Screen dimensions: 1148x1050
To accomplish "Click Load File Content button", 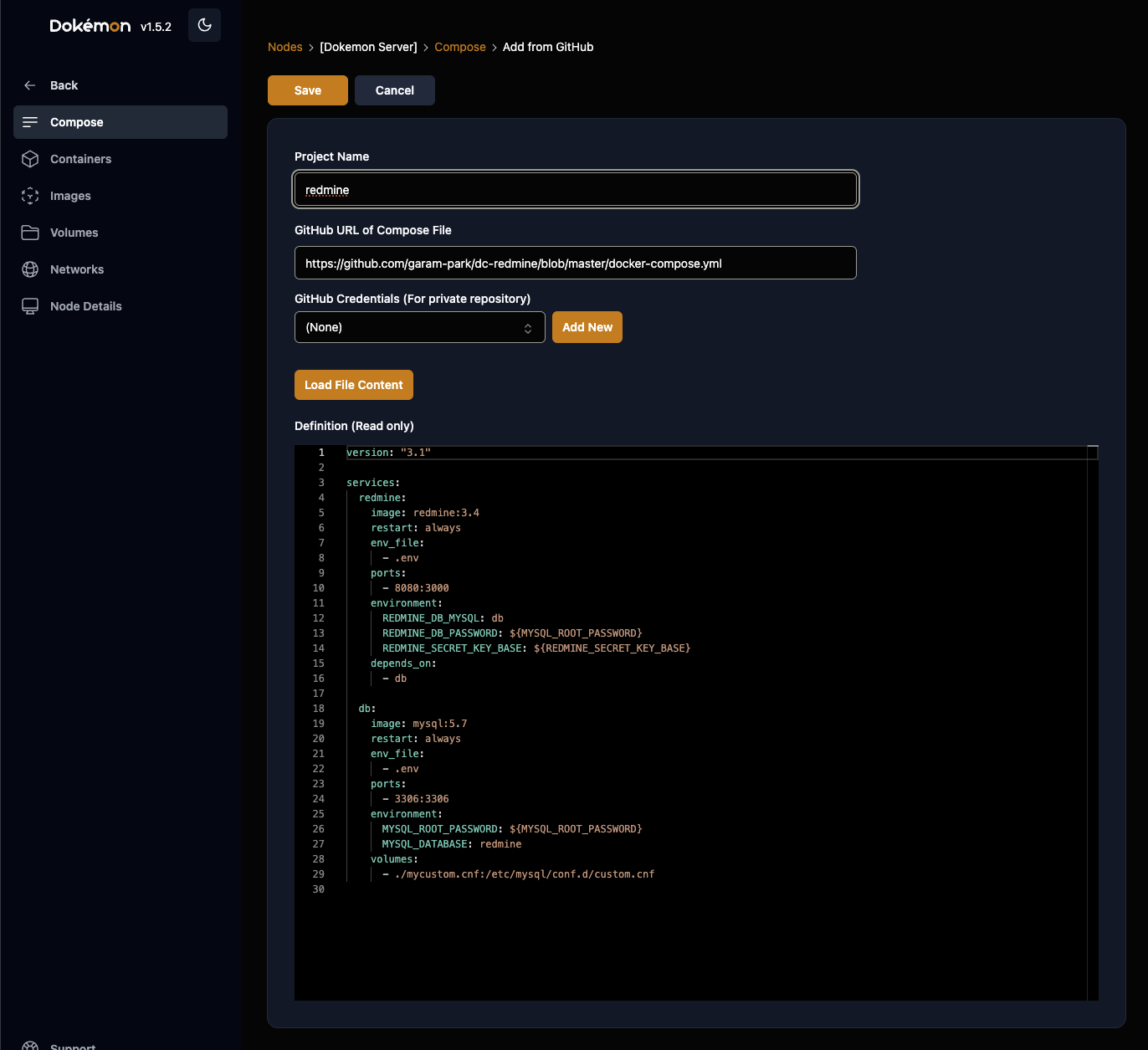I will pyautogui.click(x=354, y=385).
